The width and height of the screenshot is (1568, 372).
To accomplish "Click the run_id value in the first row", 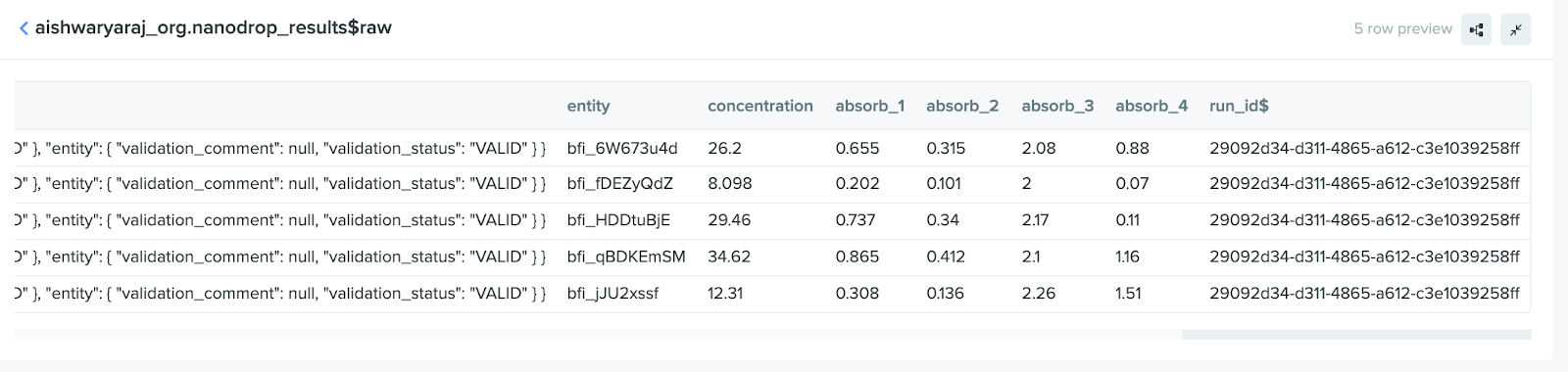I will (1364, 149).
